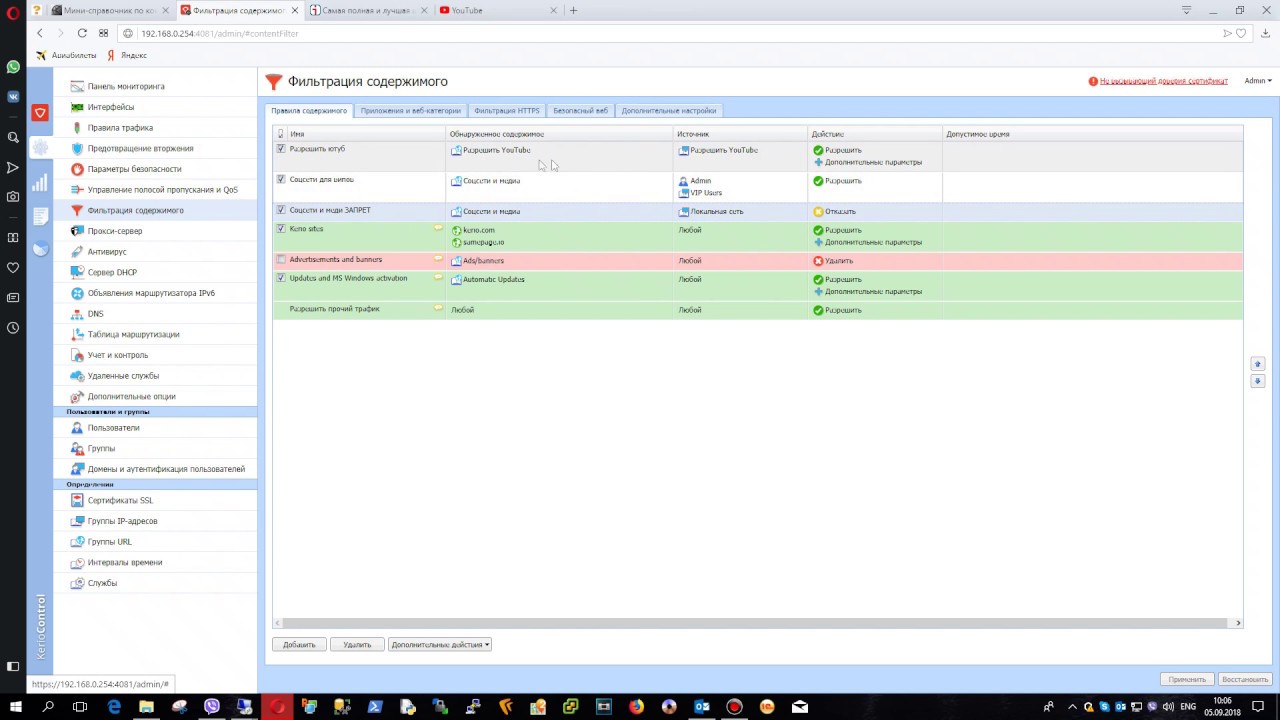Enable Advertisements and banners rule checkbox
The width and height of the screenshot is (1280, 720).
coord(281,259)
